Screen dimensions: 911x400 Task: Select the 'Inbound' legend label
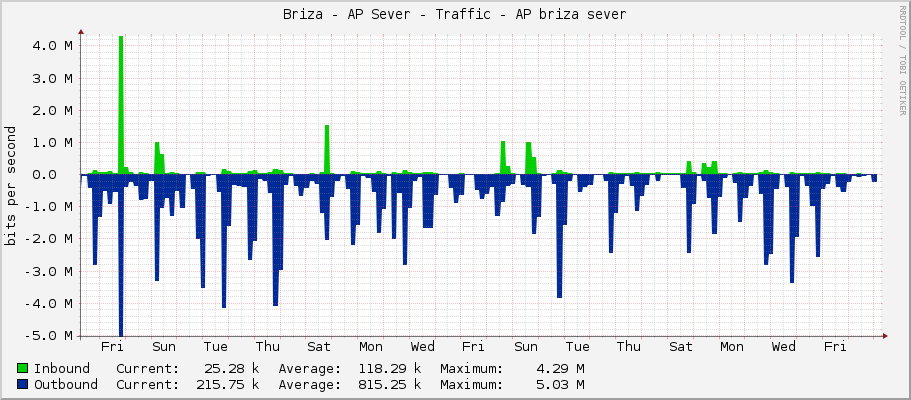pos(62,369)
